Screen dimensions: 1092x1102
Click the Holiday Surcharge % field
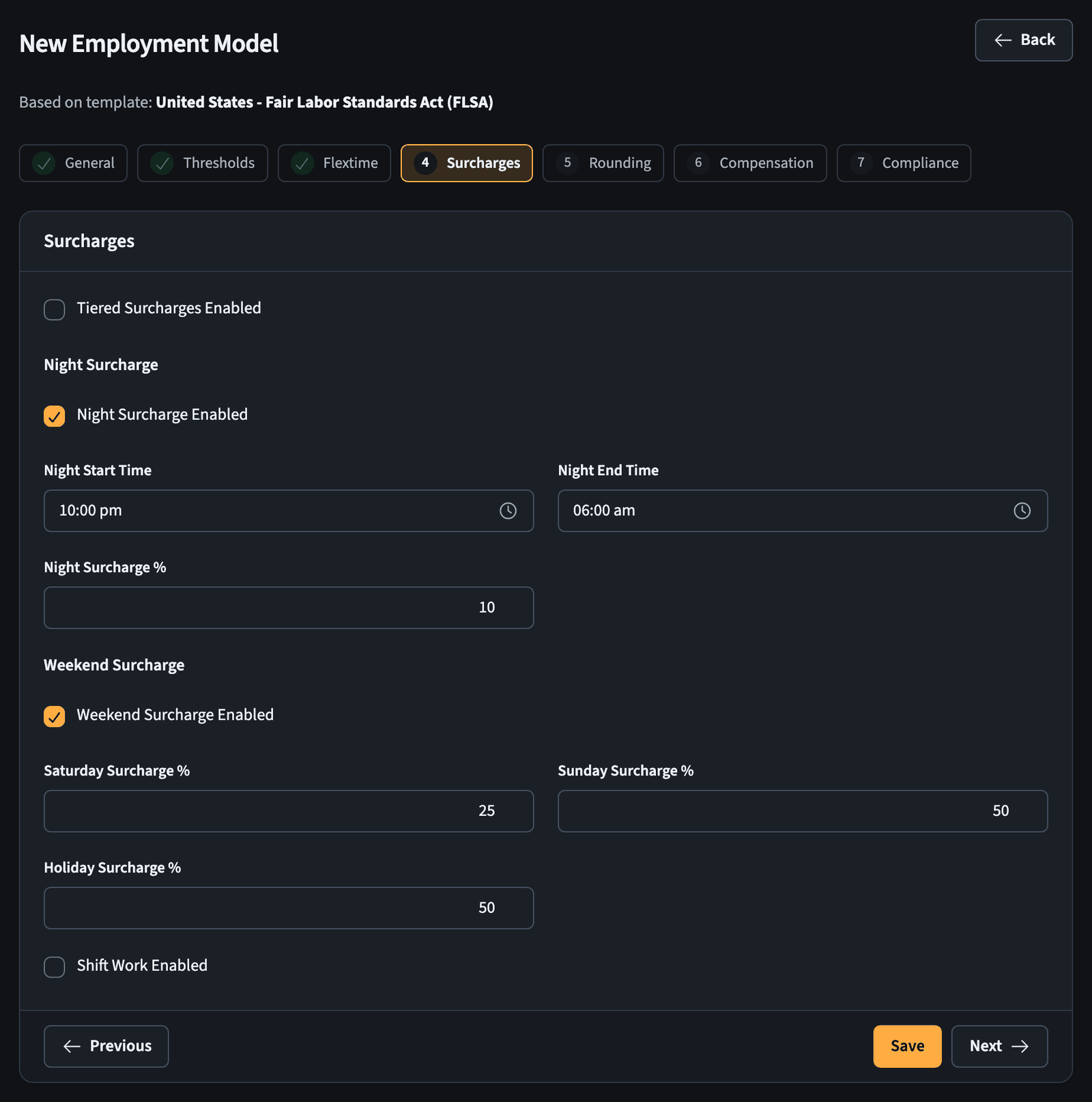click(x=289, y=908)
